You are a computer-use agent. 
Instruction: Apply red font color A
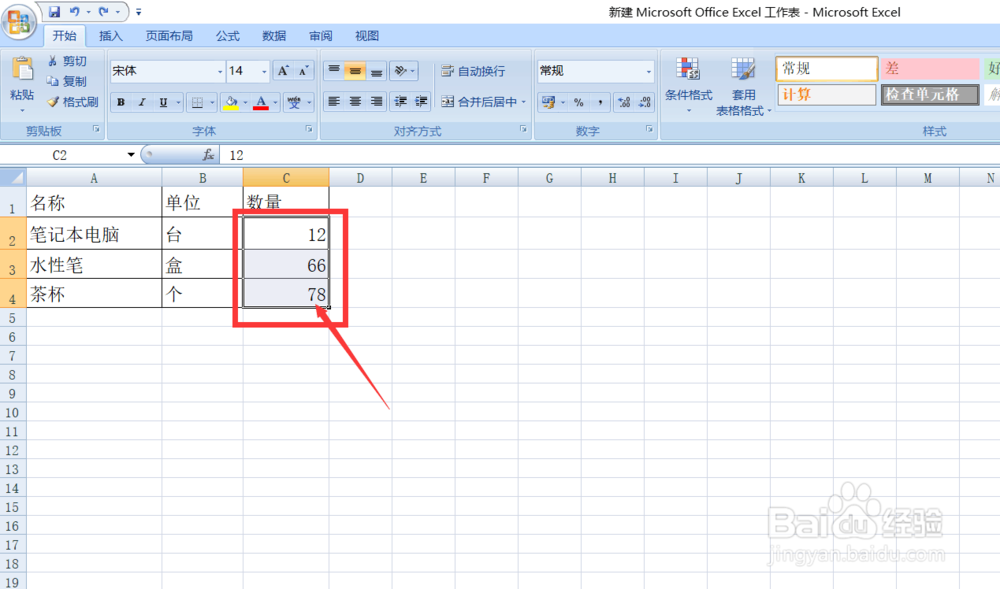[x=261, y=102]
